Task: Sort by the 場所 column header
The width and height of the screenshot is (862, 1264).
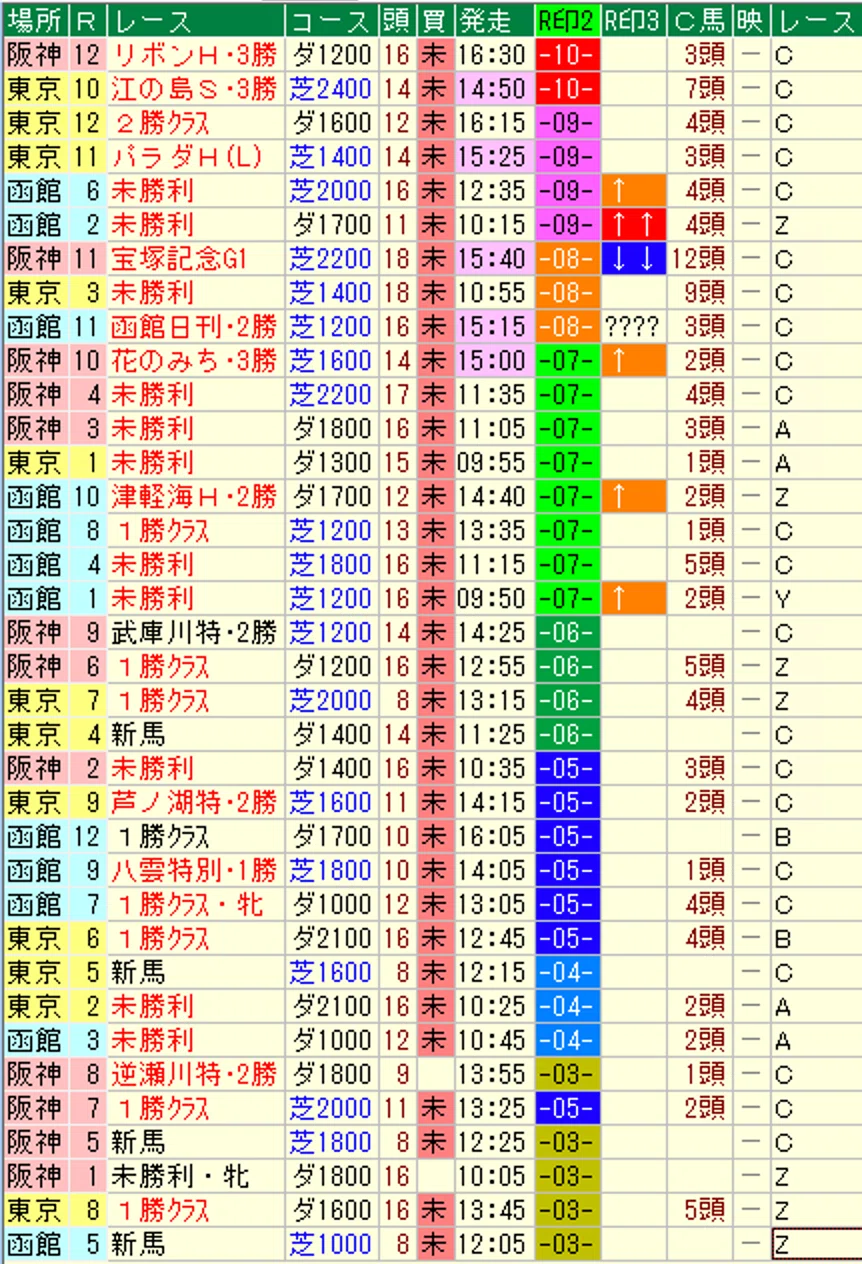Action: point(34,20)
